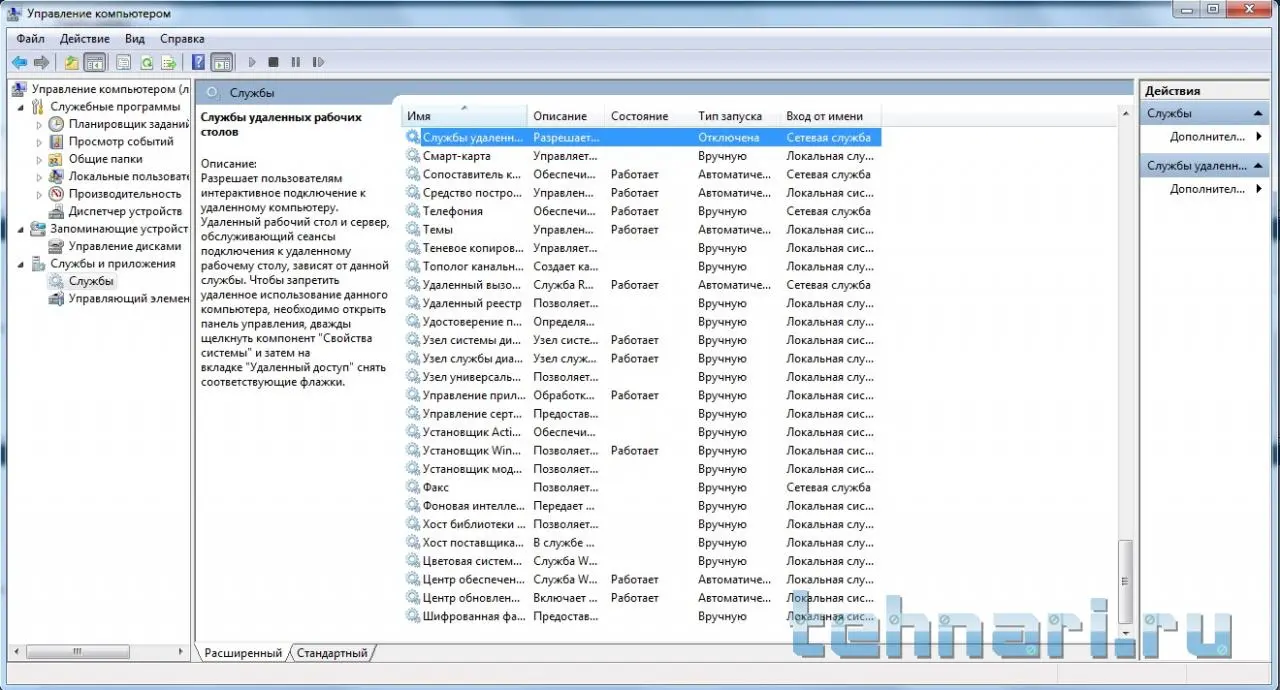This screenshot has width=1280, height=690.
Task: Click the clock icon of Планировщик заданий
Action: pos(57,124)
